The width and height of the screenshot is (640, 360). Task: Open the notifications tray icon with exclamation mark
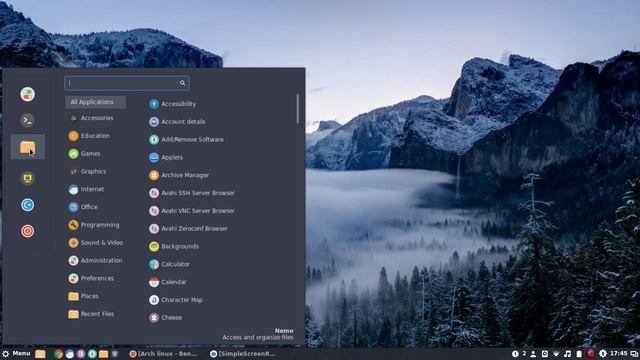(x=515, y=354)
